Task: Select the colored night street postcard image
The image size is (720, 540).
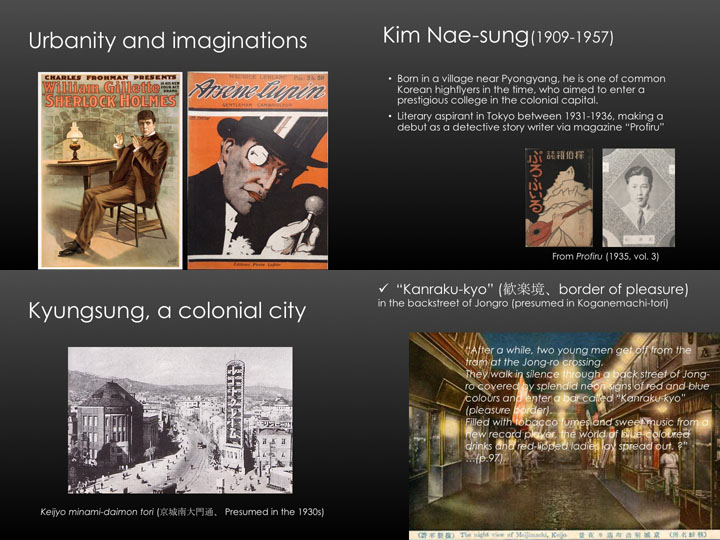Action: (x=564, y=436)
